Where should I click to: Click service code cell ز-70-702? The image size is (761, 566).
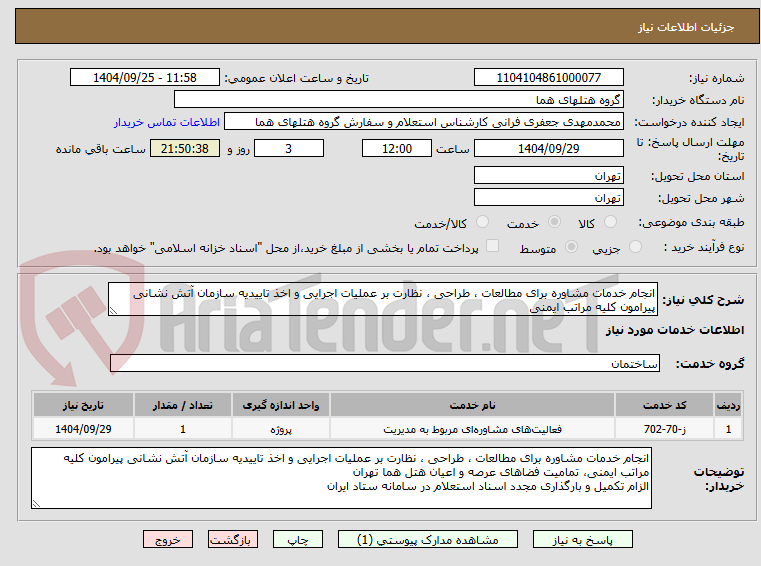click(x=664, y=429)
